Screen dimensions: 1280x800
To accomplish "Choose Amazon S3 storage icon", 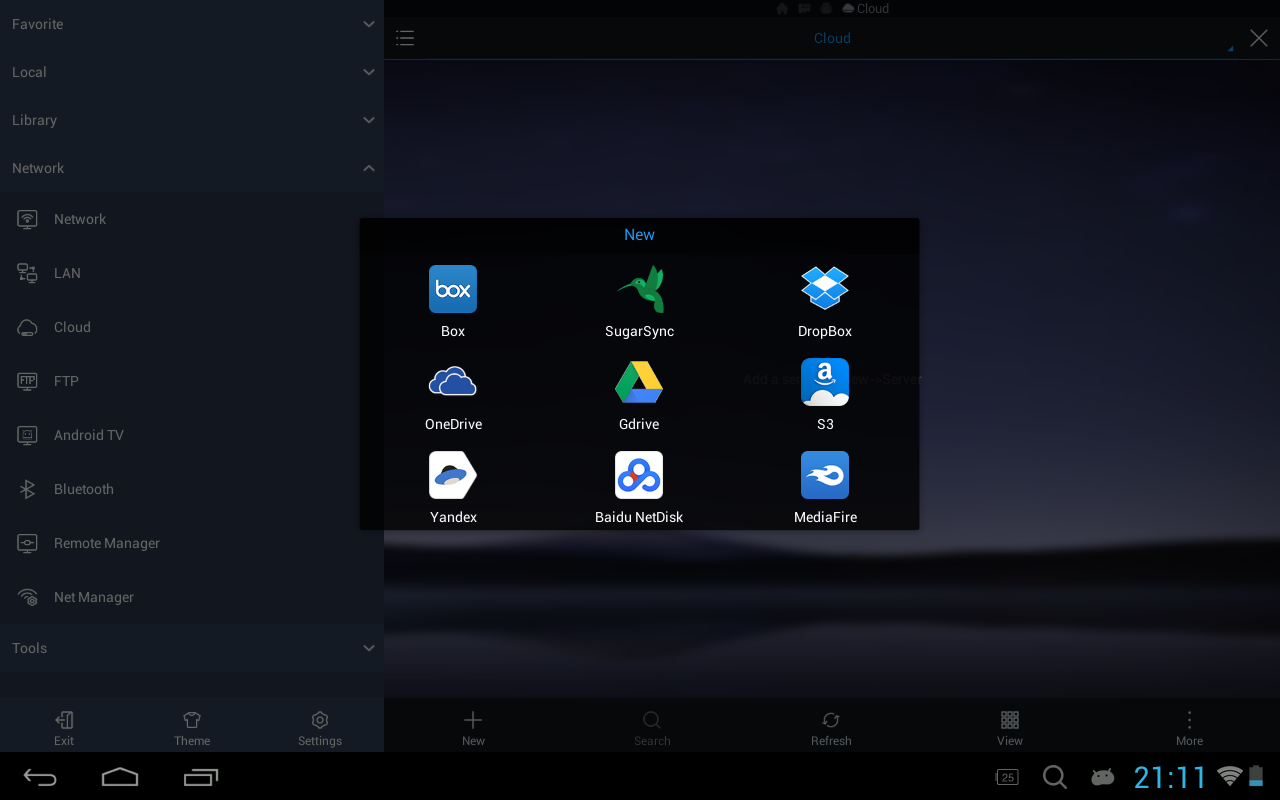I will [825, 383].
